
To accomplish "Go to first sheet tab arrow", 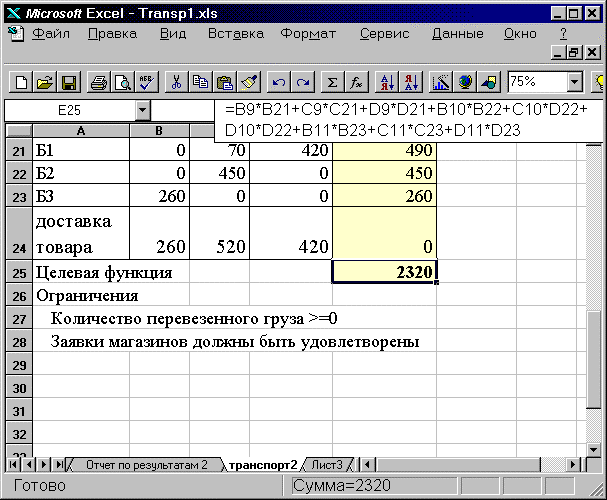I will 13,464.
